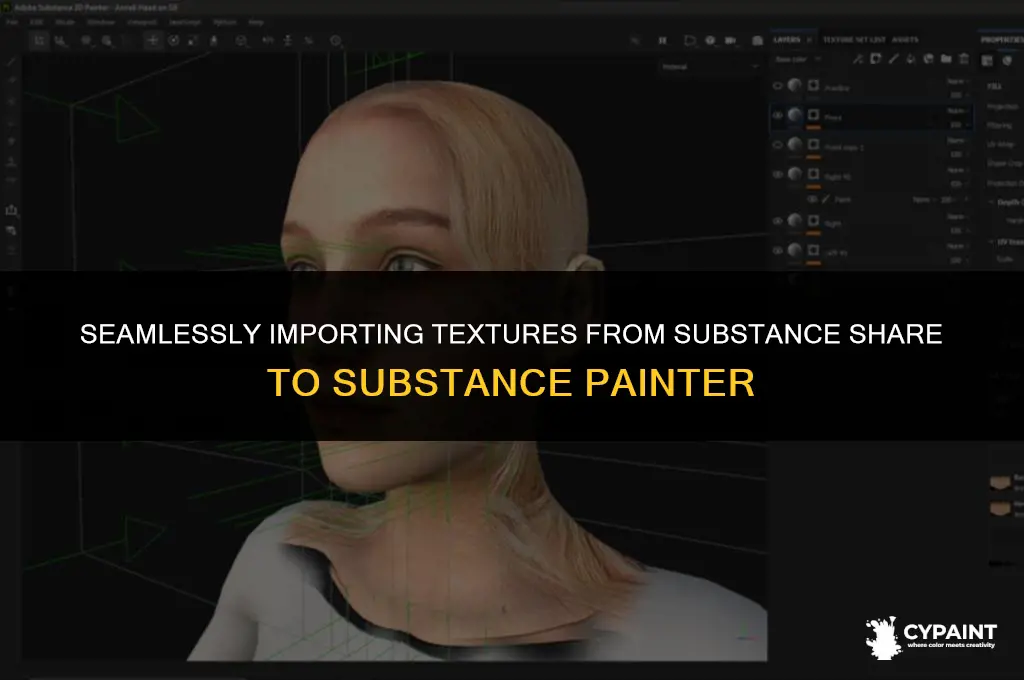This screenshot has width=1024, height=680.
Task: Click the perspective view icon beside pause
Action: (x=690, y=40)
